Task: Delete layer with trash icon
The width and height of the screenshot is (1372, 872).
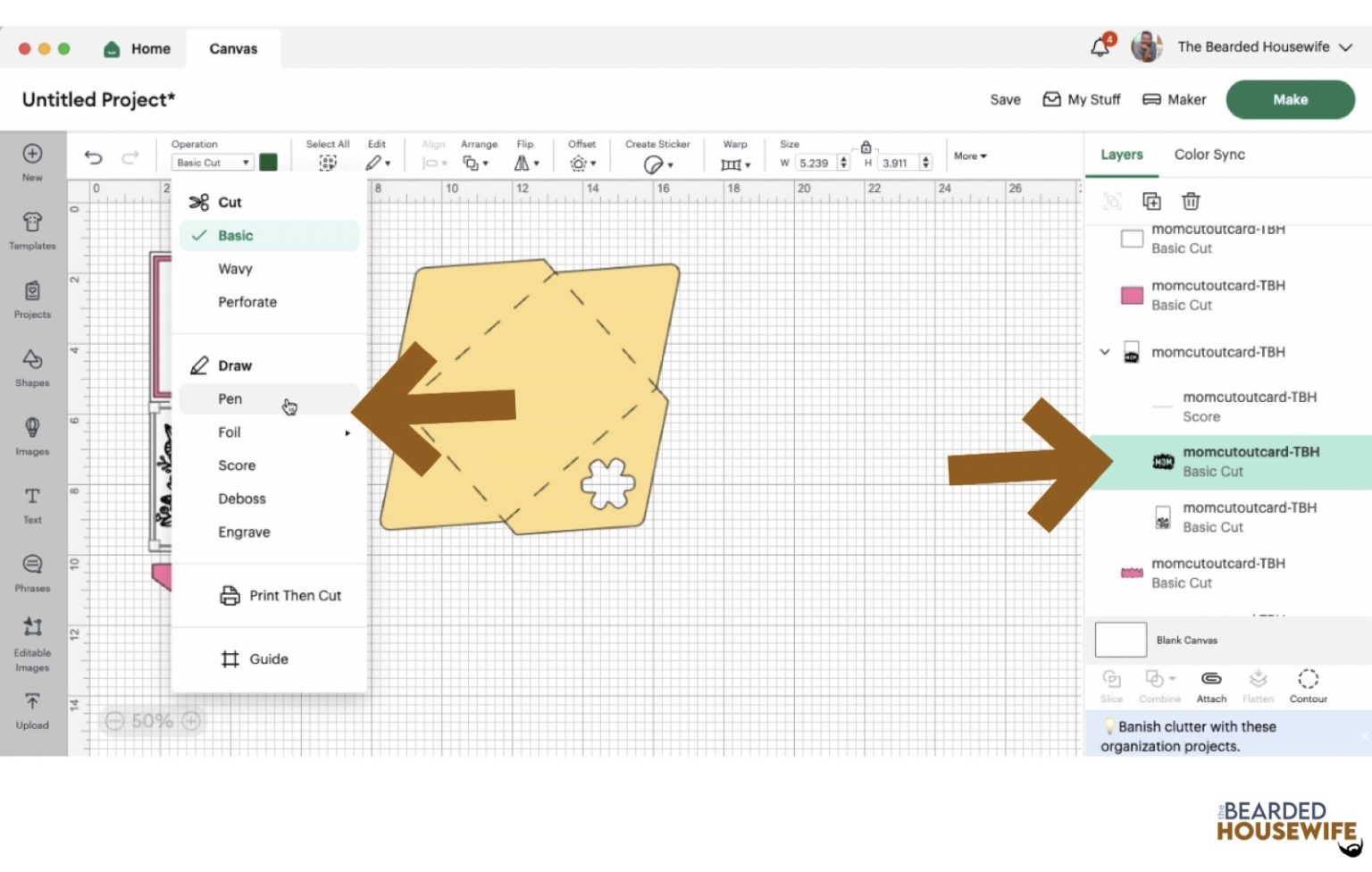Action: click(1191, 201)
